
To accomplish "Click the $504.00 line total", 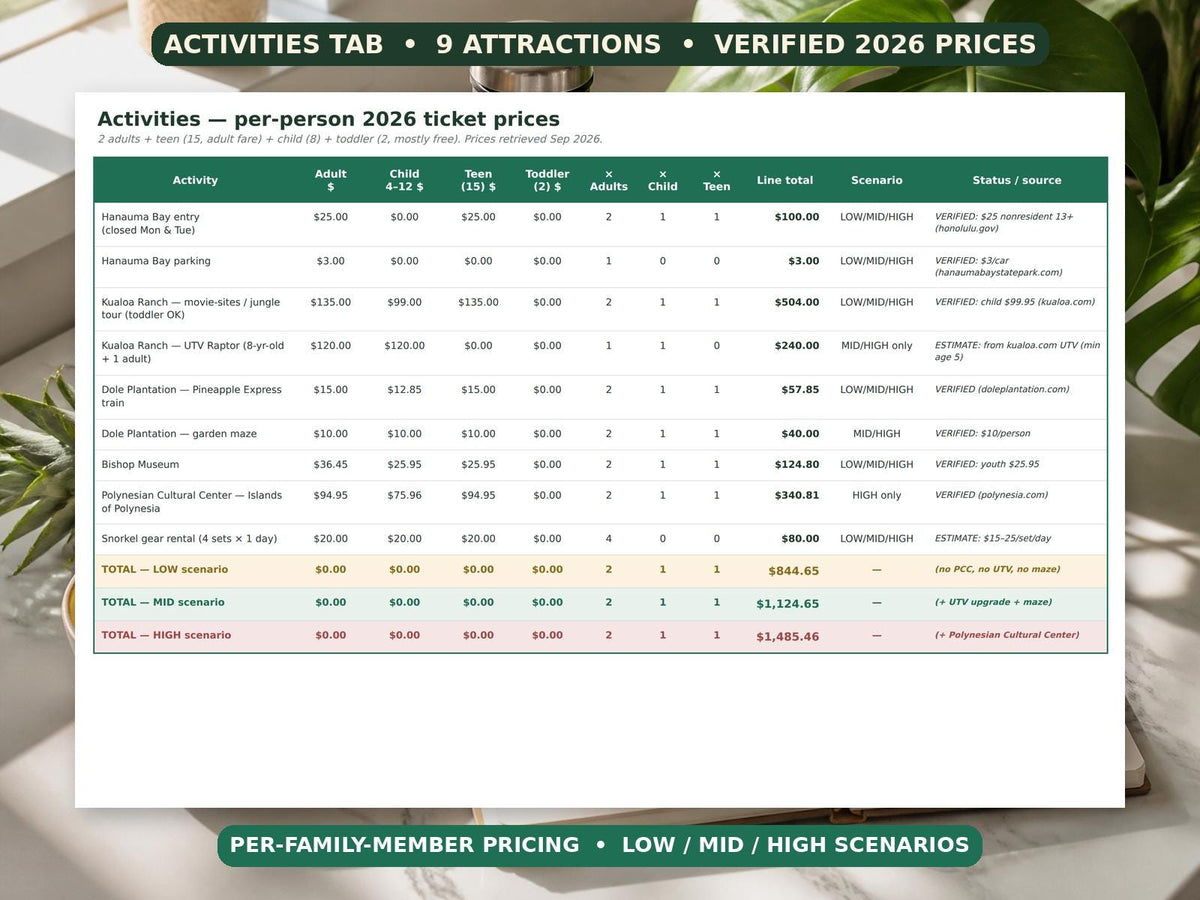I will point(797,302).
